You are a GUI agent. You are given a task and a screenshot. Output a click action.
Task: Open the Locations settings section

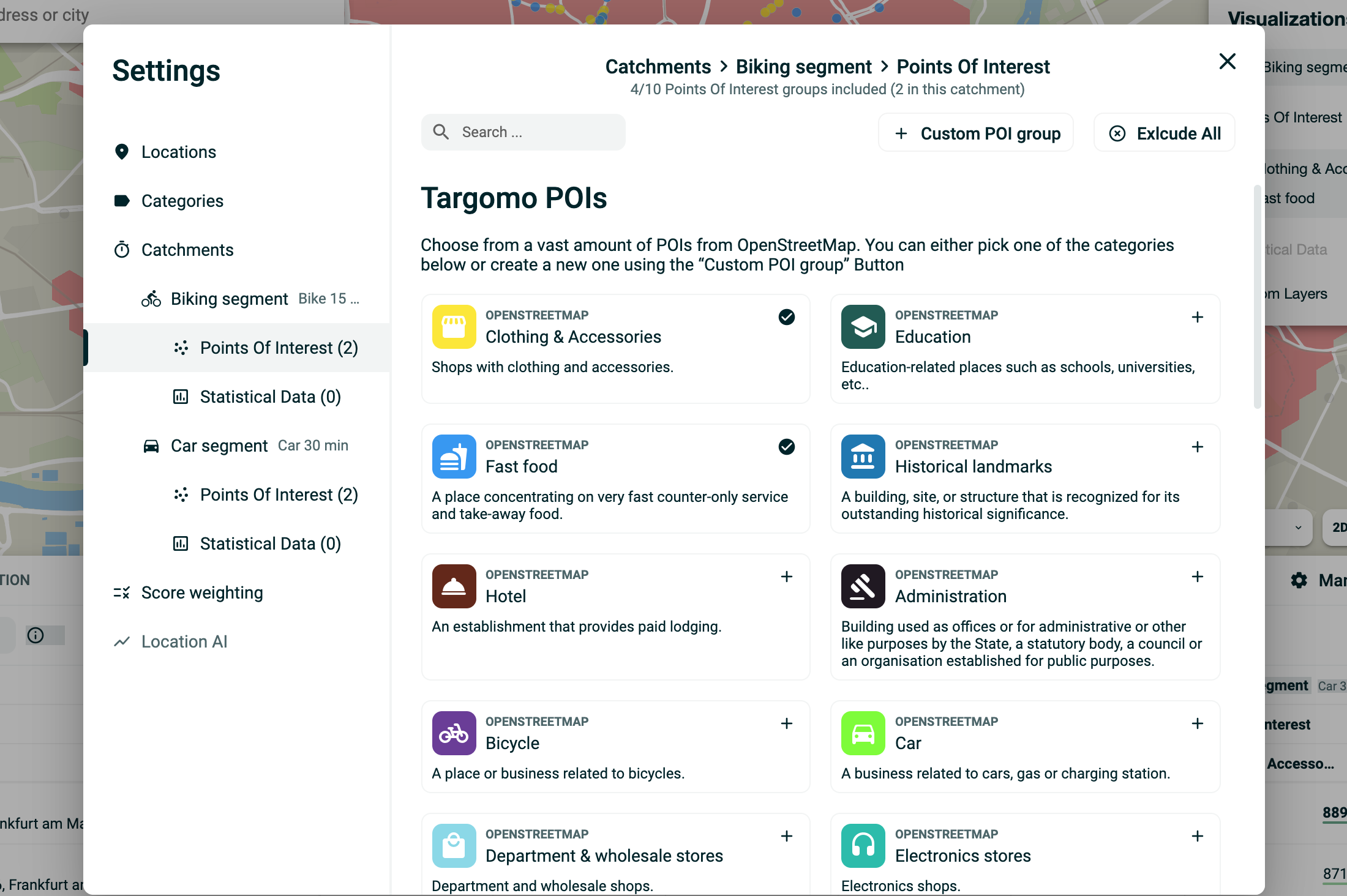tap(179, 152)
